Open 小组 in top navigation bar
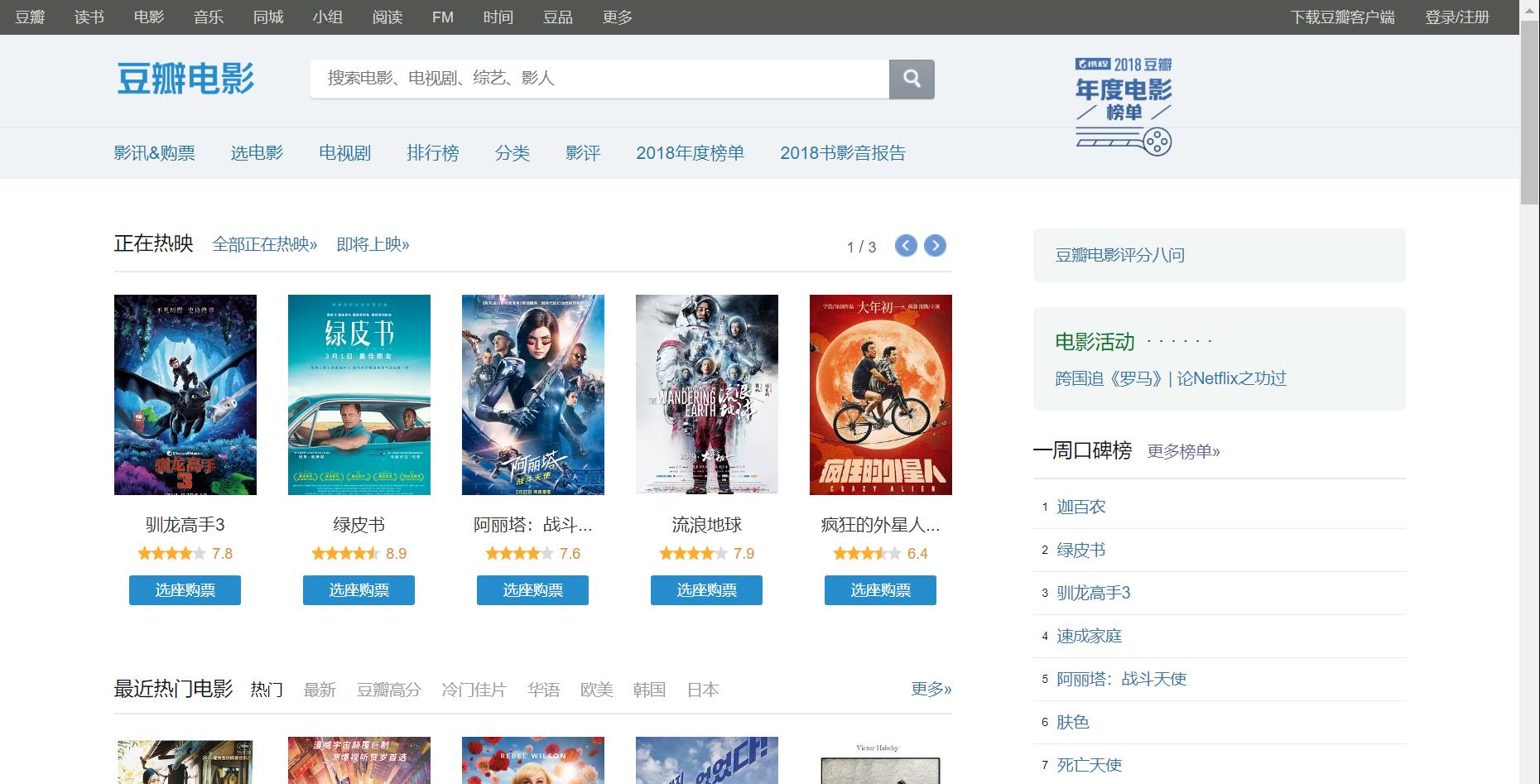The width and height of the screenshot is (1540, 784). (x=328, y=17)
